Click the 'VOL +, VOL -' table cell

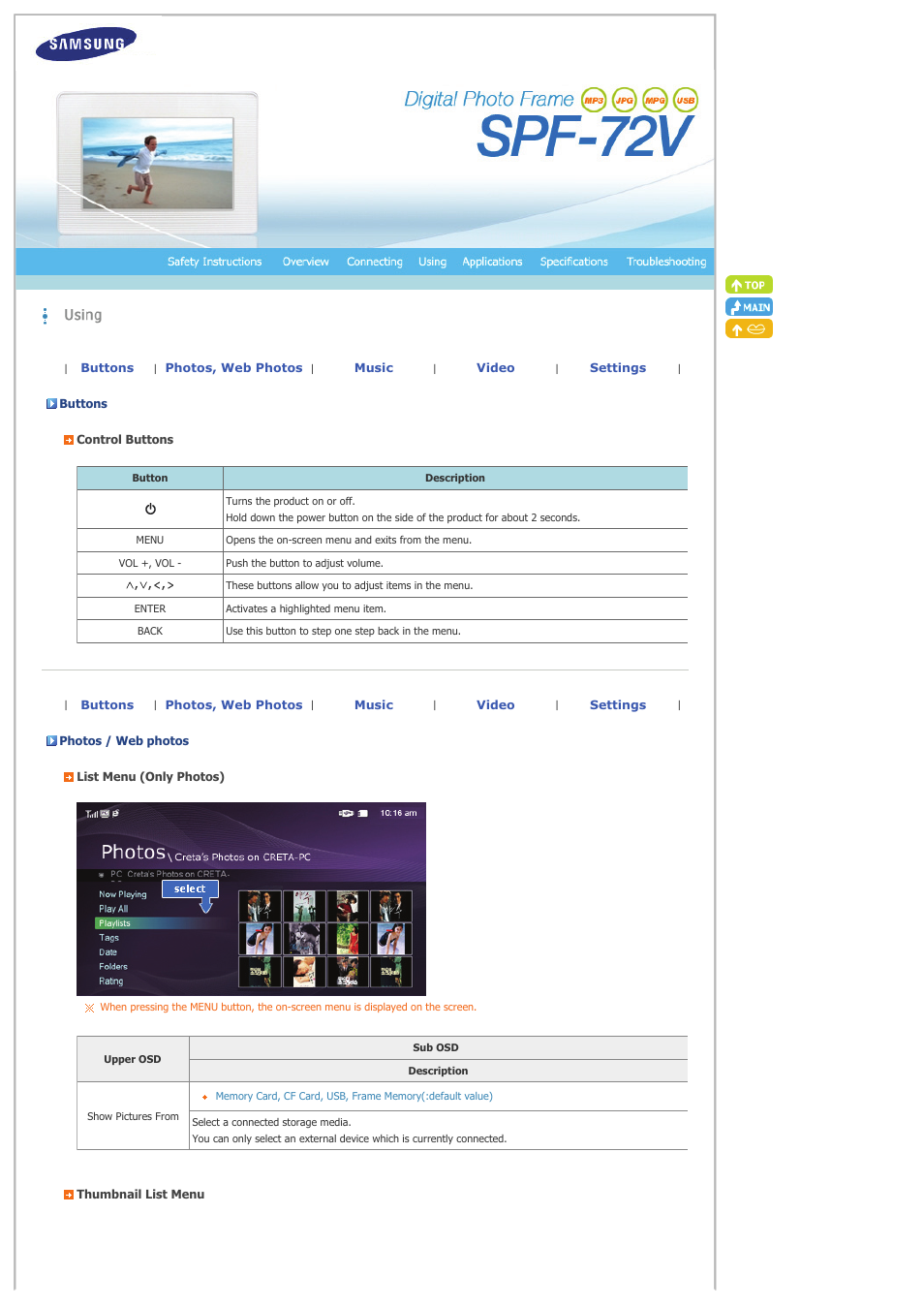pyautogui.click(x=150, y=564)
